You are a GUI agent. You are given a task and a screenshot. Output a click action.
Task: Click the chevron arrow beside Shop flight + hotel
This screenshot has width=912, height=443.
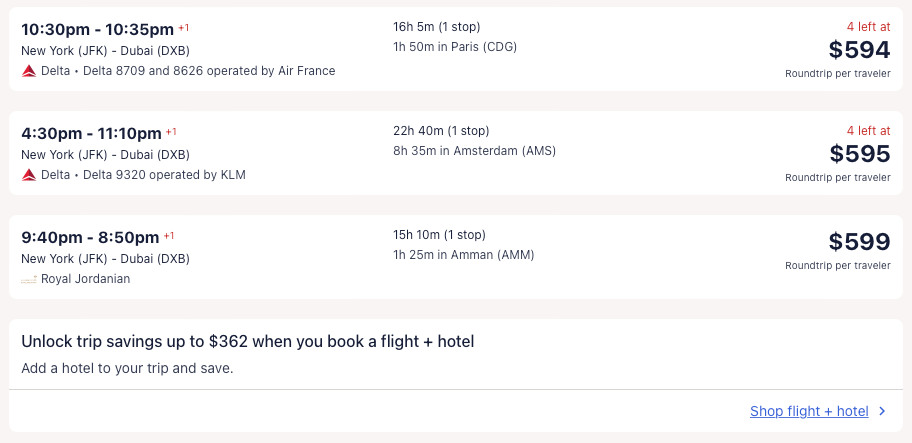click(x=882, y=411)
